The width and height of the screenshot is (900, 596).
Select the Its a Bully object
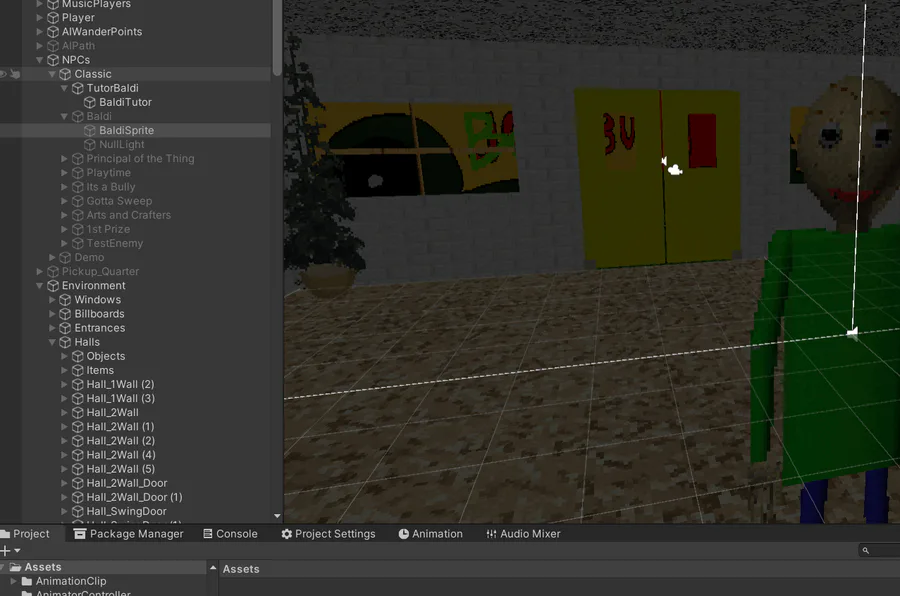point(111,187)
